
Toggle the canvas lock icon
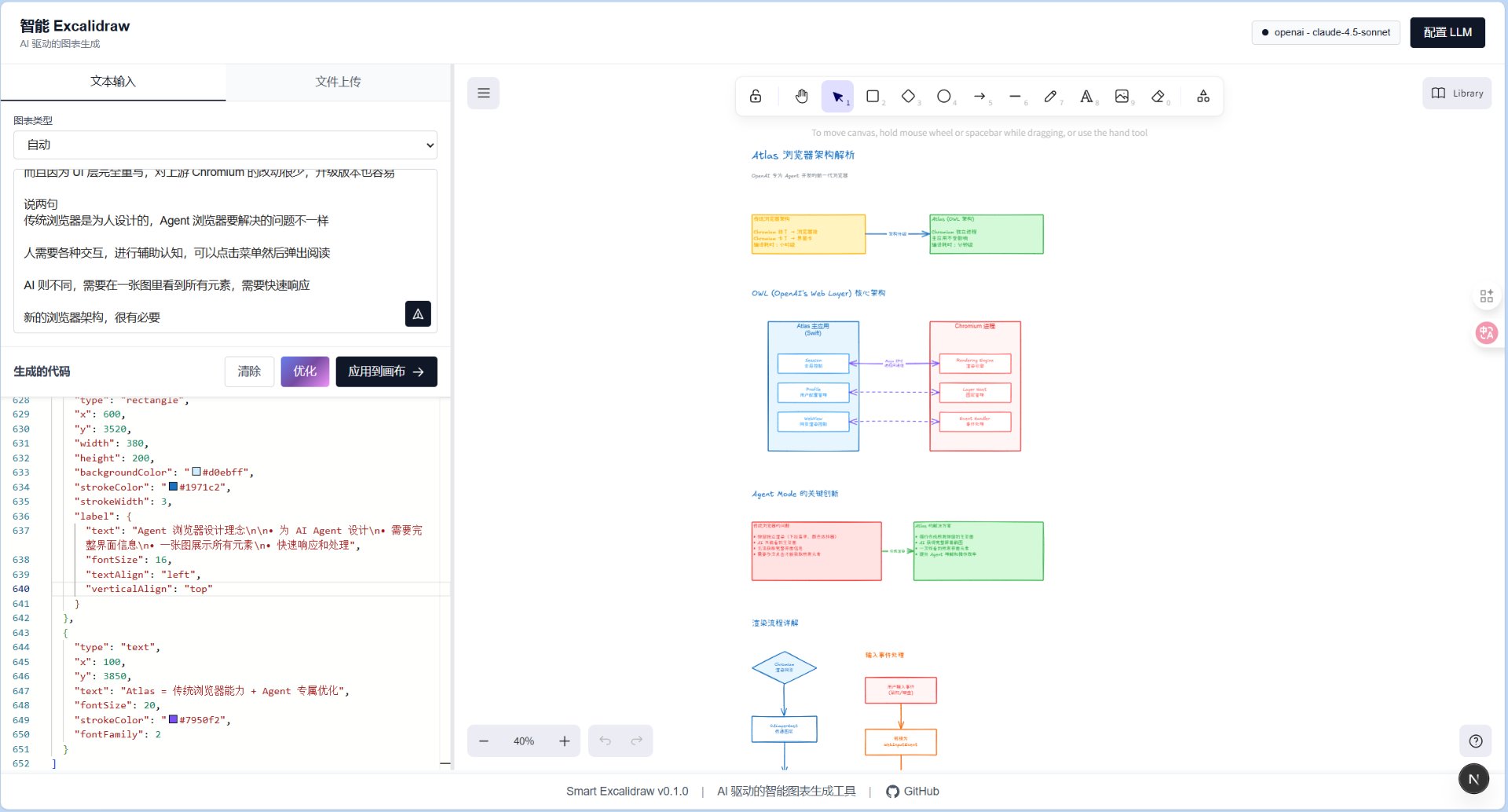tap(756, 97)
